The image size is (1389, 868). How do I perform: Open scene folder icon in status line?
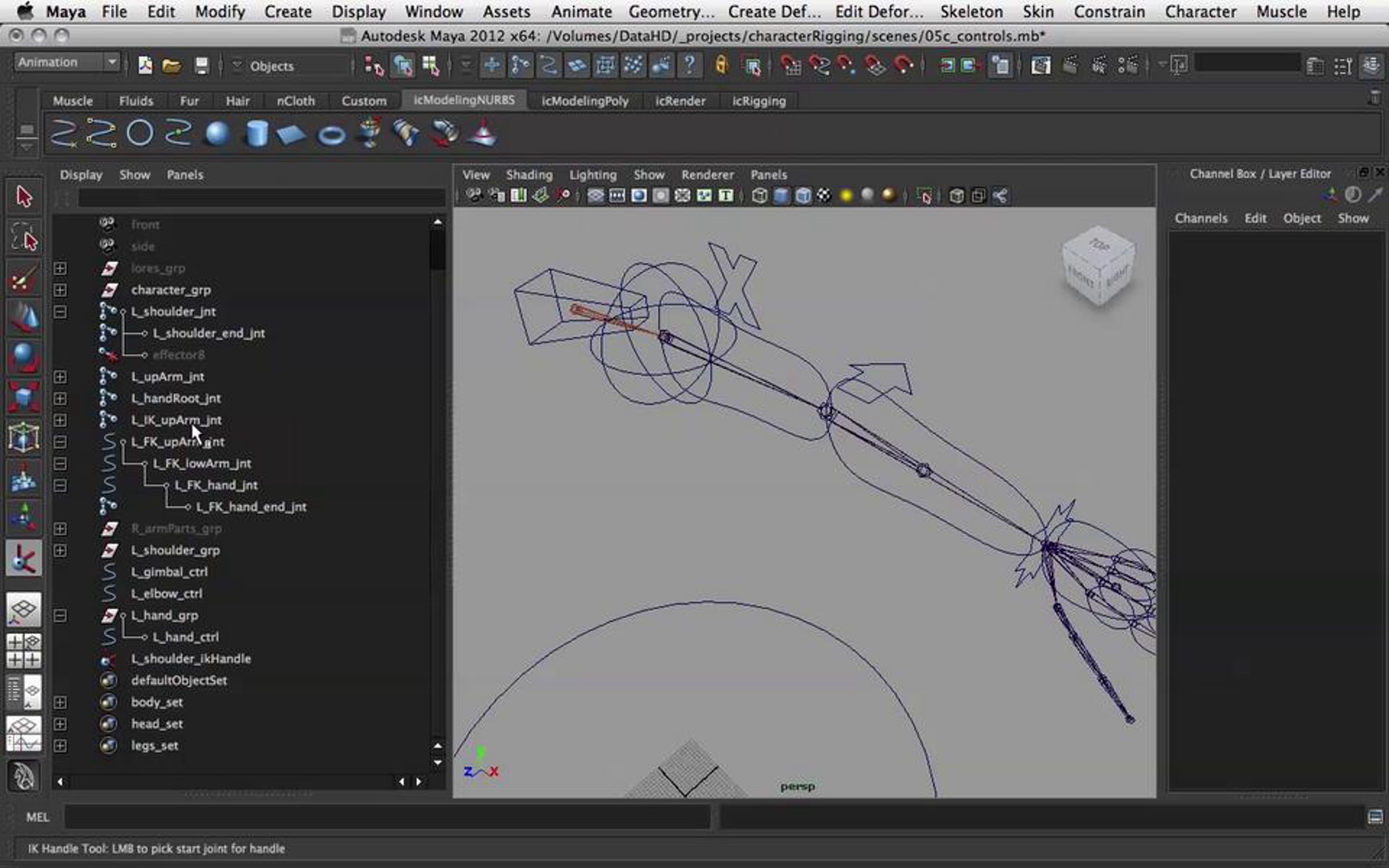pos(171,66)
